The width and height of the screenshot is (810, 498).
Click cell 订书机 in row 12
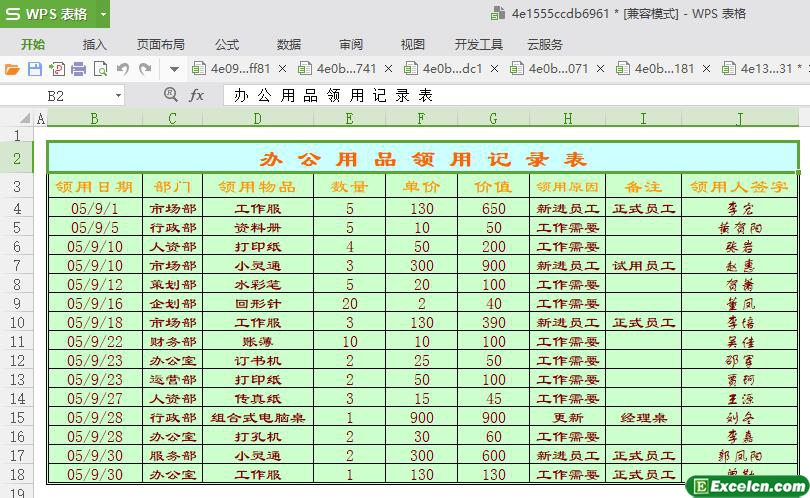pyautogui.click(x=258, y=361)
